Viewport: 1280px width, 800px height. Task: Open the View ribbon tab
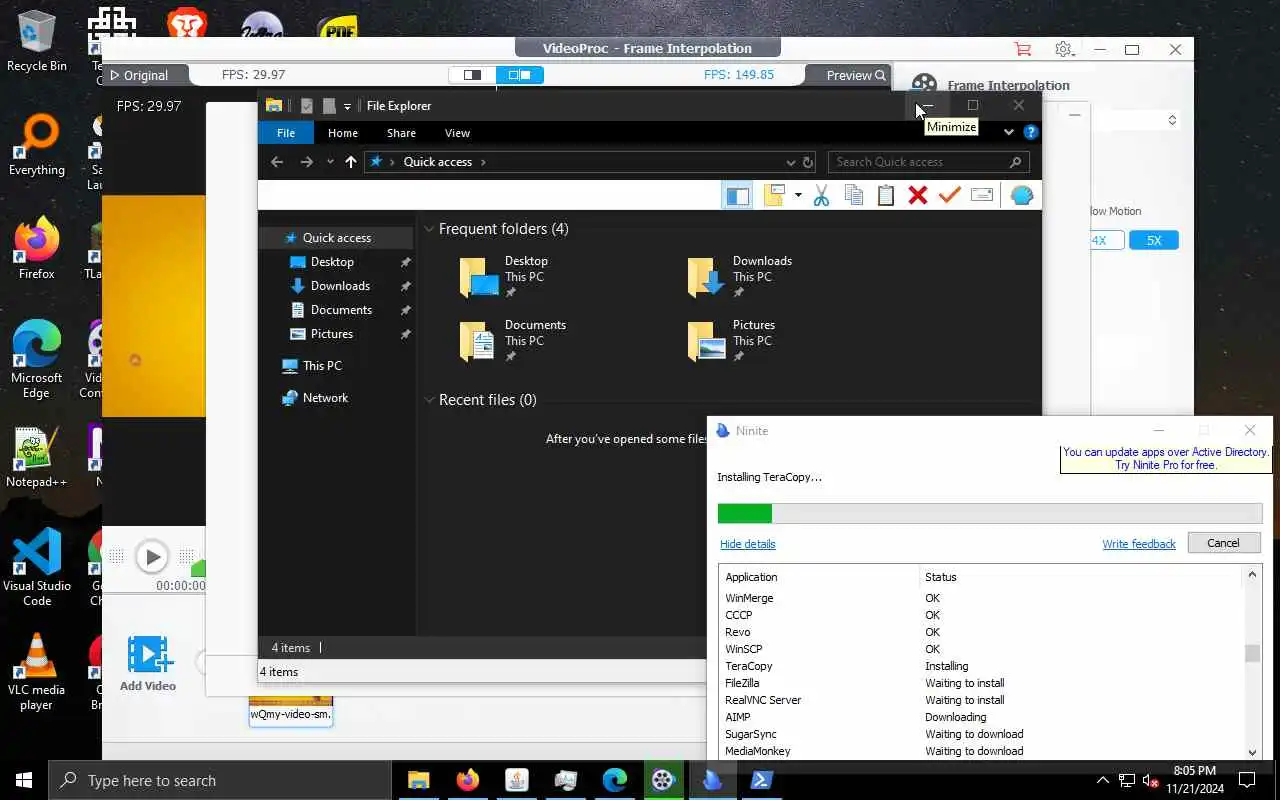click(x=457, y=133)
